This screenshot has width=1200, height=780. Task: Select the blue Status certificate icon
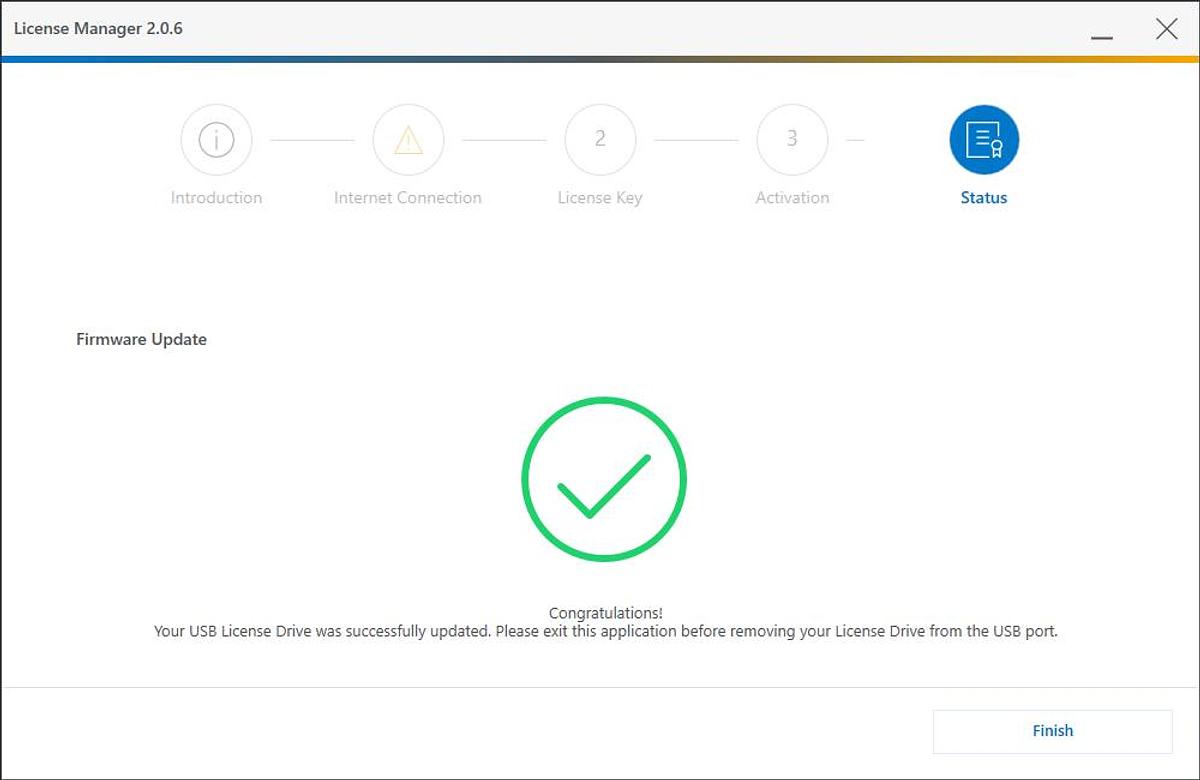click(x=984, y=140)
